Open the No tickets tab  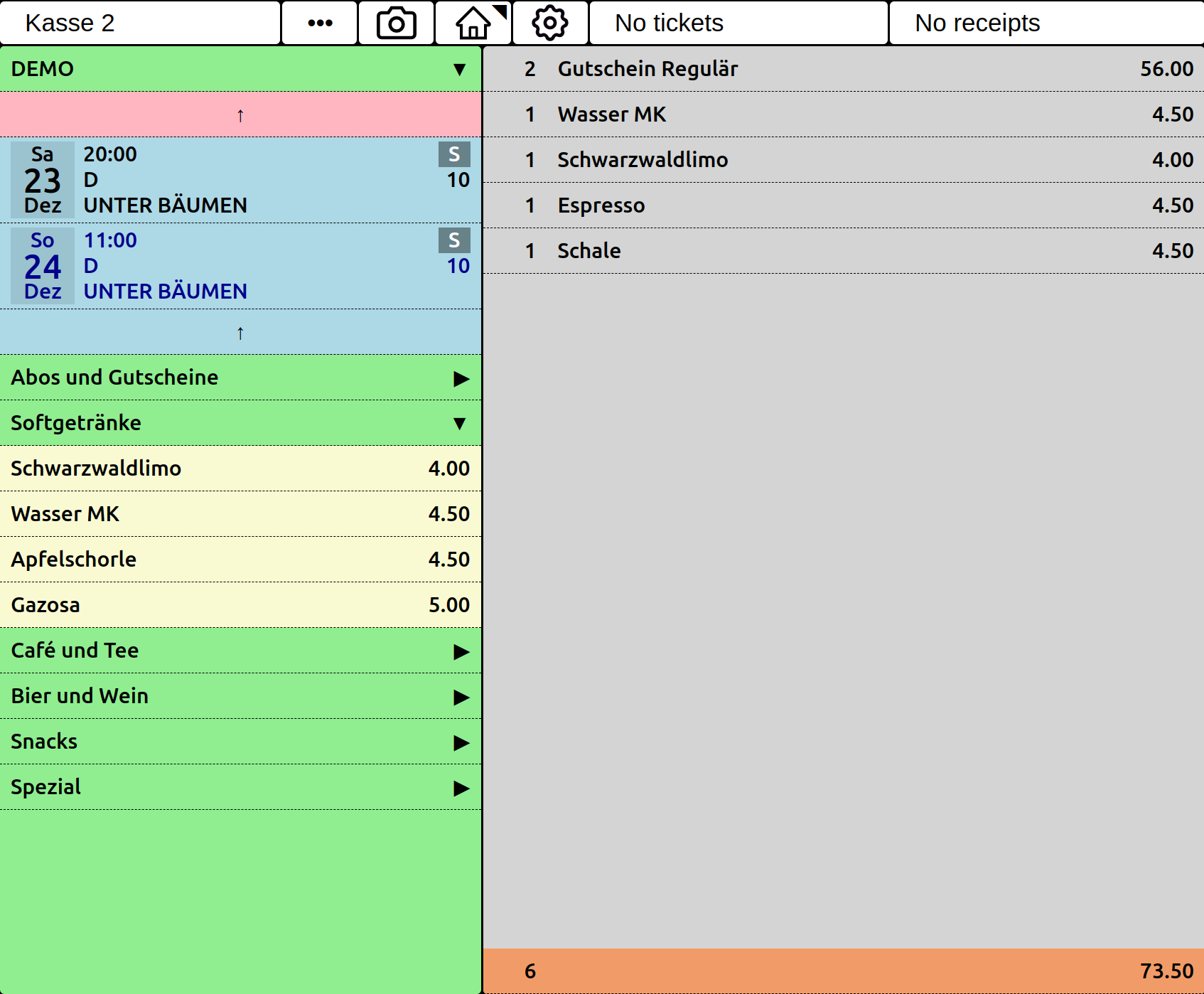click(738, 23)
